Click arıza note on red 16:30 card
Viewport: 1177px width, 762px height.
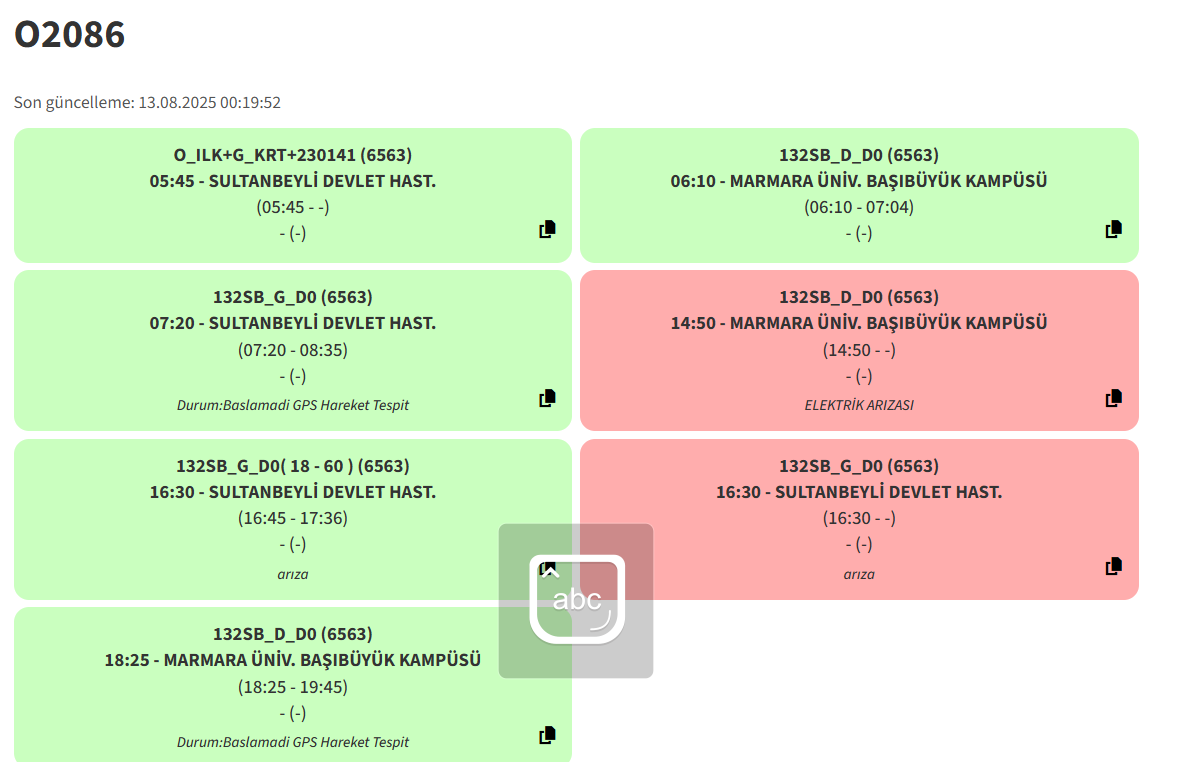[859, 574]
